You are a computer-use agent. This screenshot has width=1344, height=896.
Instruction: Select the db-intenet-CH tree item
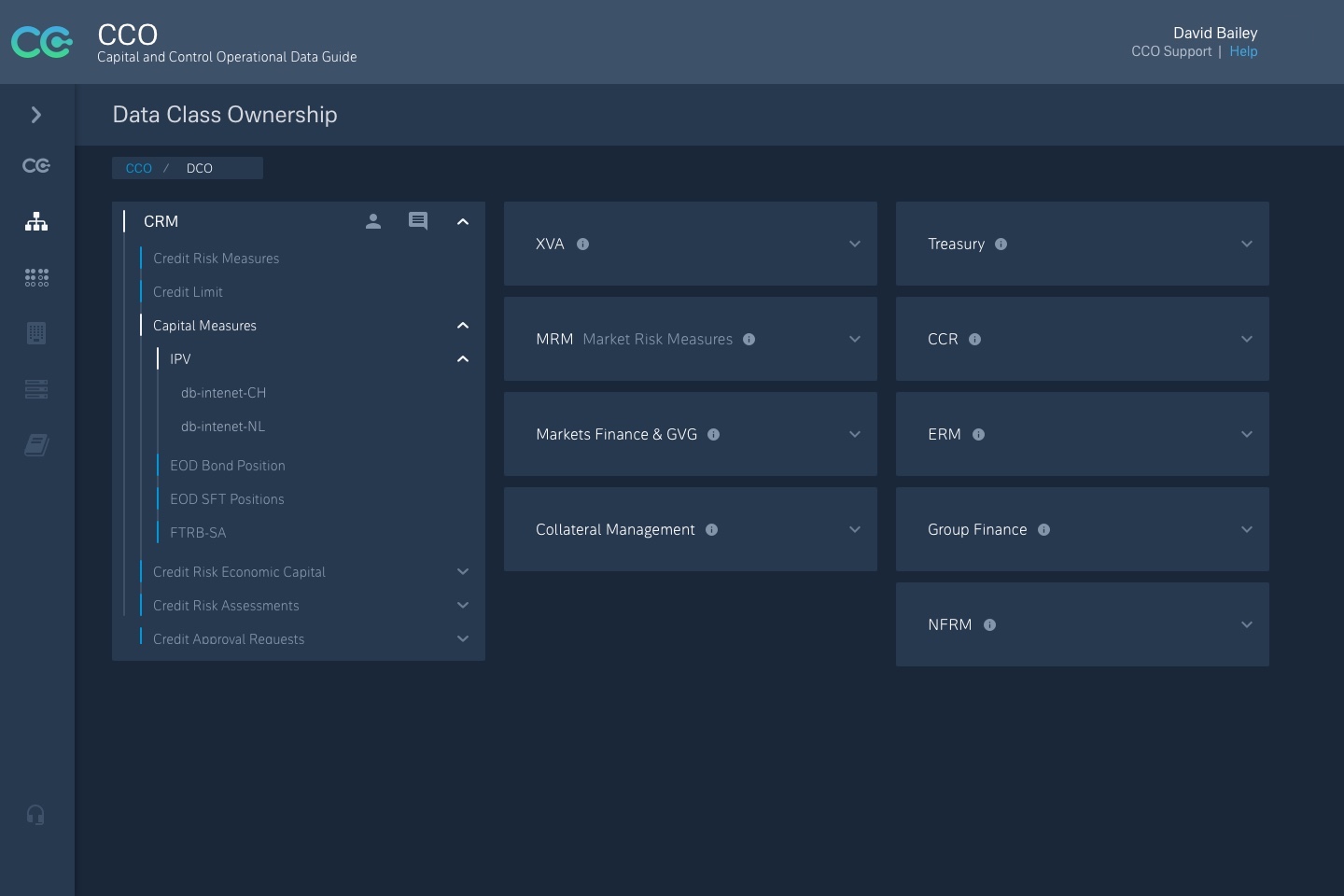click(223, 393)
